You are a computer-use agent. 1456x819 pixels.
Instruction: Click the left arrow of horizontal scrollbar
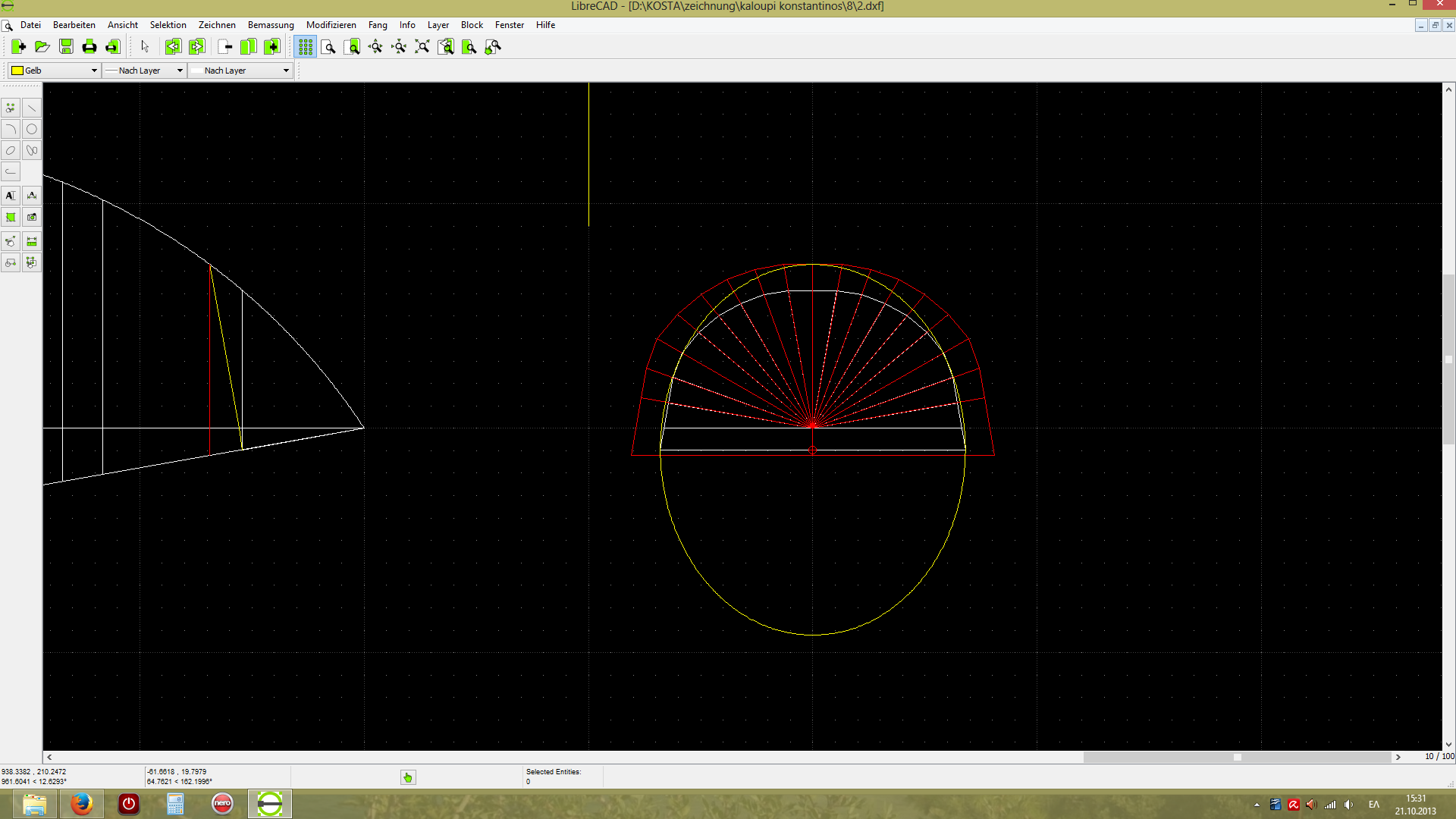(x=49, y=757)
